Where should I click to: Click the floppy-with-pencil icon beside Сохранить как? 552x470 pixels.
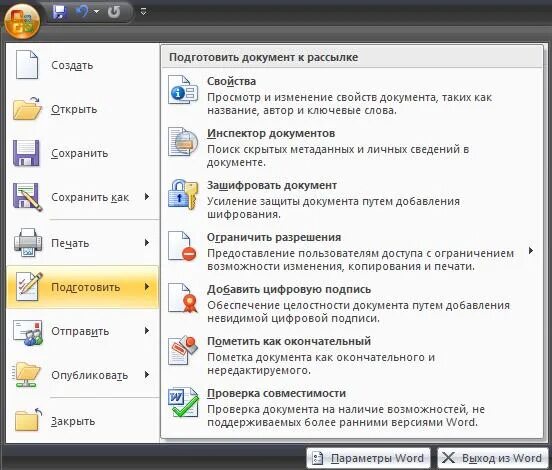[27, 197]
